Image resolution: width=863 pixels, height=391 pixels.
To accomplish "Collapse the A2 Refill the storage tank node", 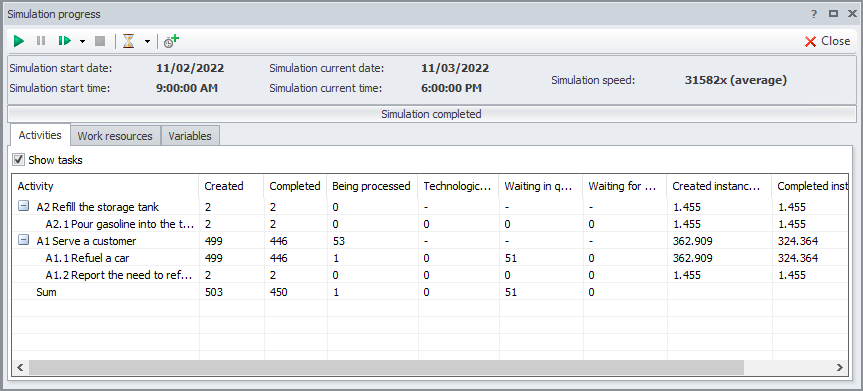I will tap(24, 207).
